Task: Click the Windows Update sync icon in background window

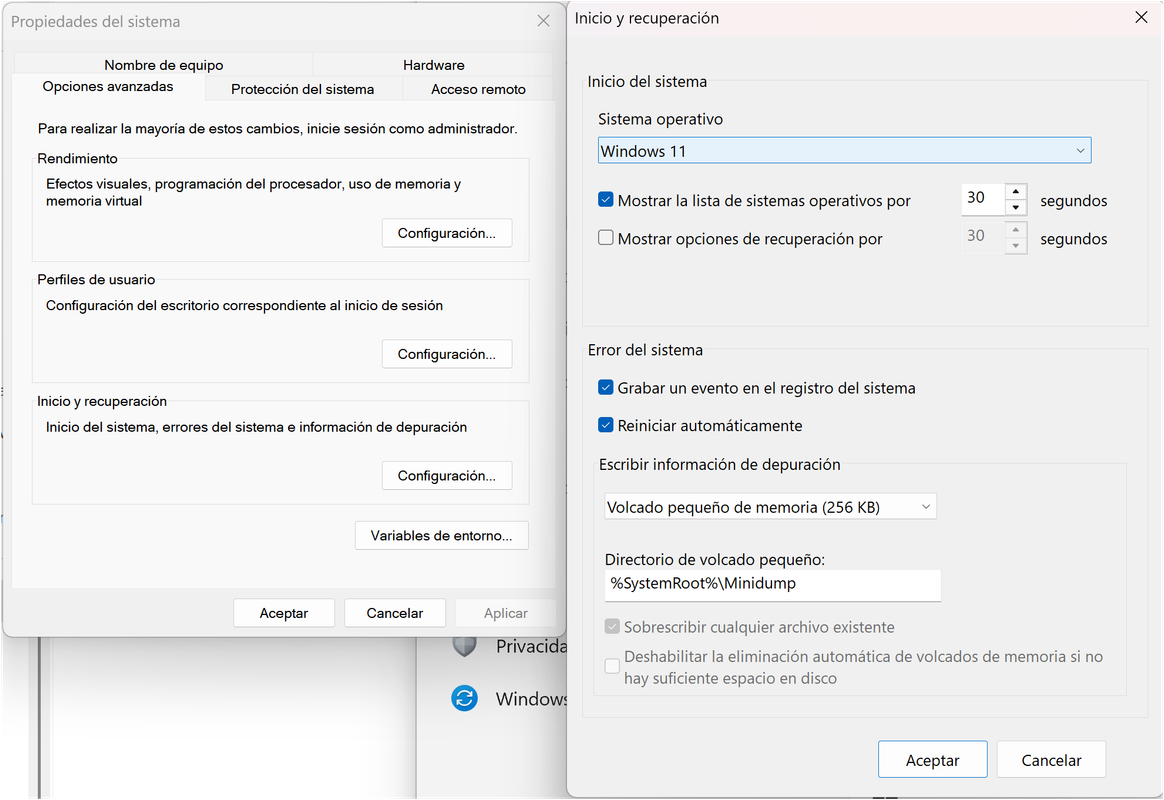Action: click(x=465, y=698)
